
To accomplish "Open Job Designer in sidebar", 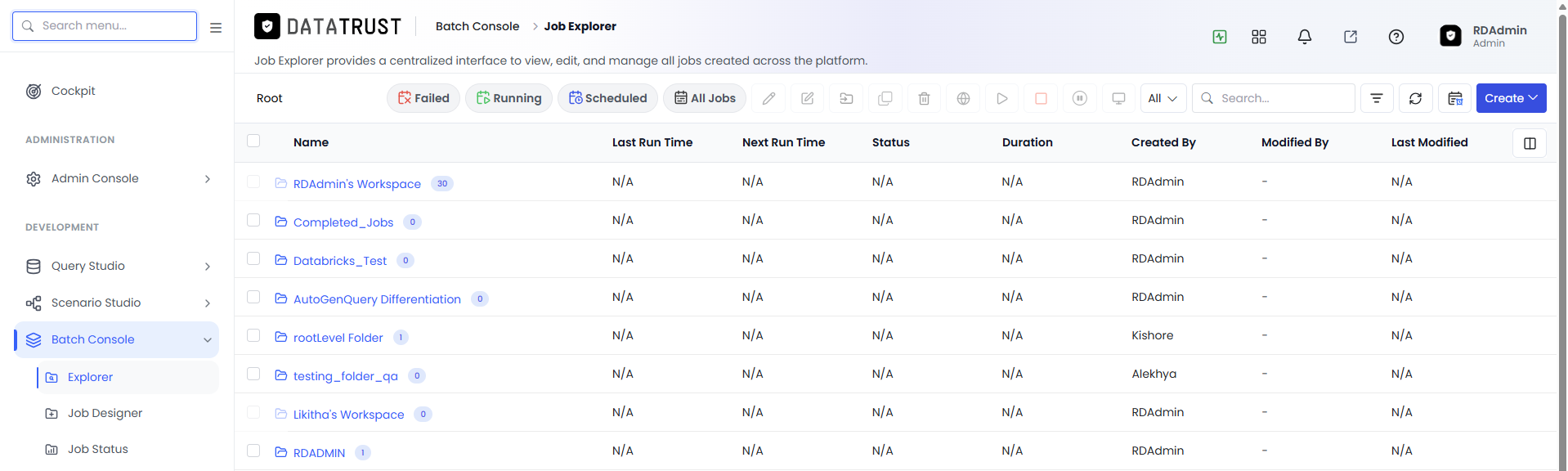I will pos(105,413).
